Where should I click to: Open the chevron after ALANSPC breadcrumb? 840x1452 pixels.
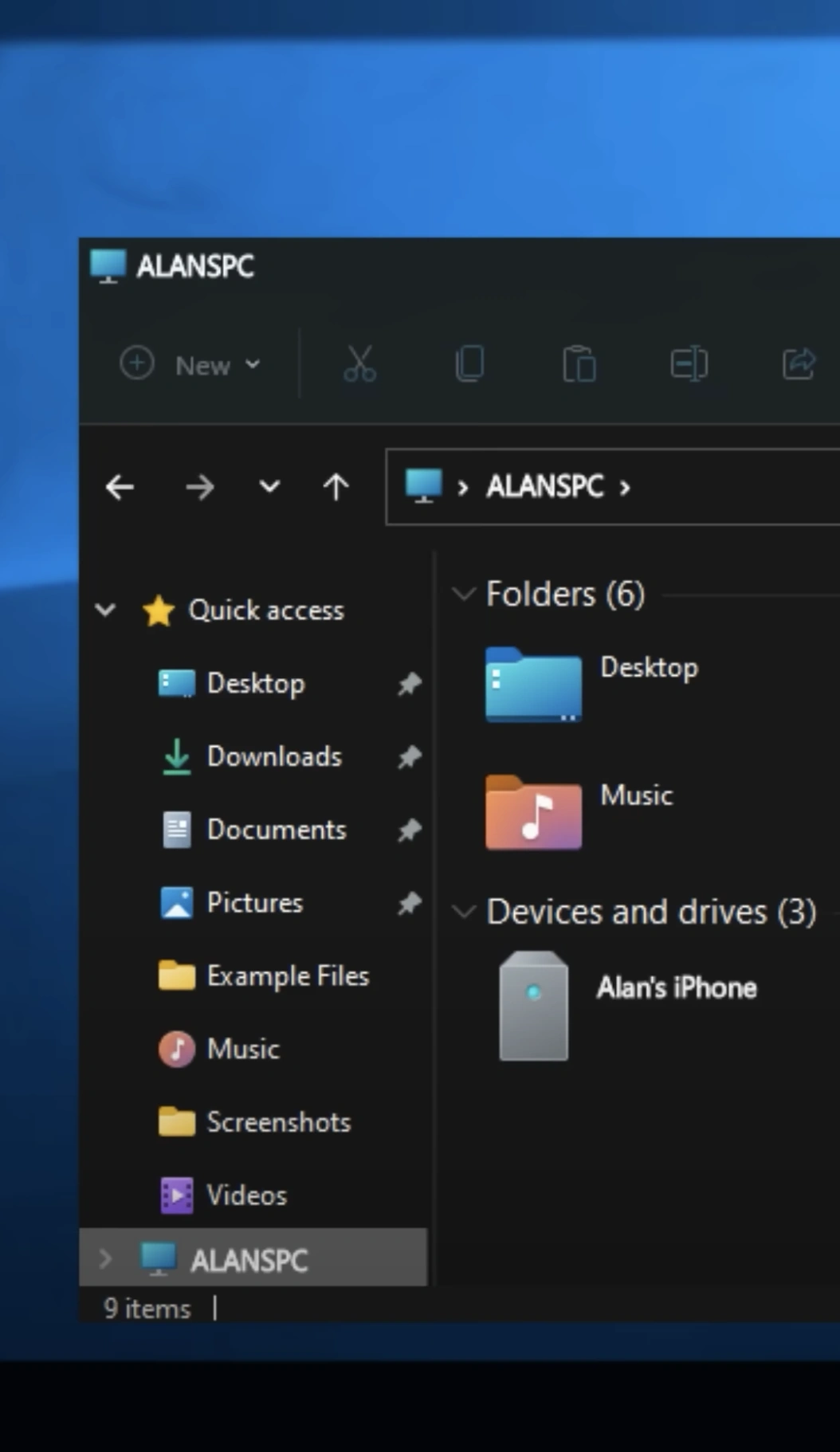pyautogui.click(x=625, y=487)
